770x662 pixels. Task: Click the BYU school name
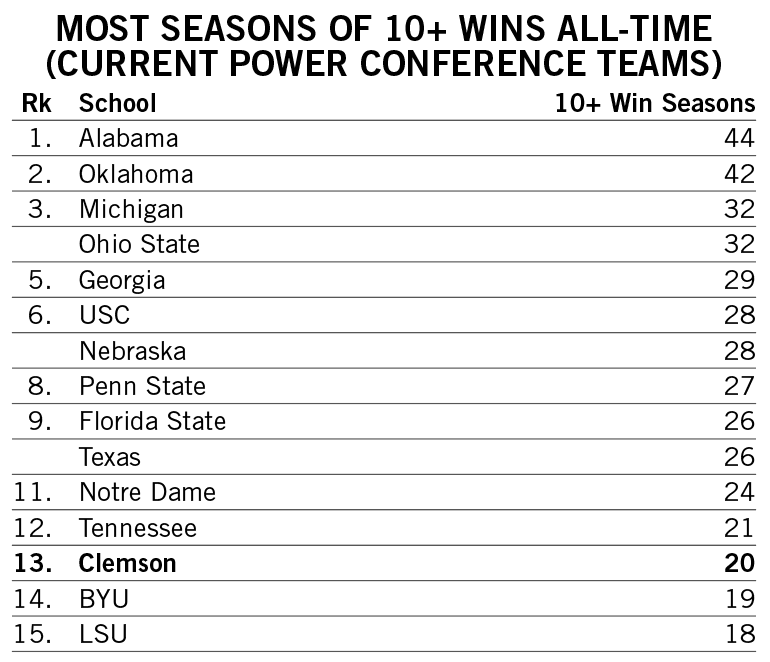tap(104, 599)
